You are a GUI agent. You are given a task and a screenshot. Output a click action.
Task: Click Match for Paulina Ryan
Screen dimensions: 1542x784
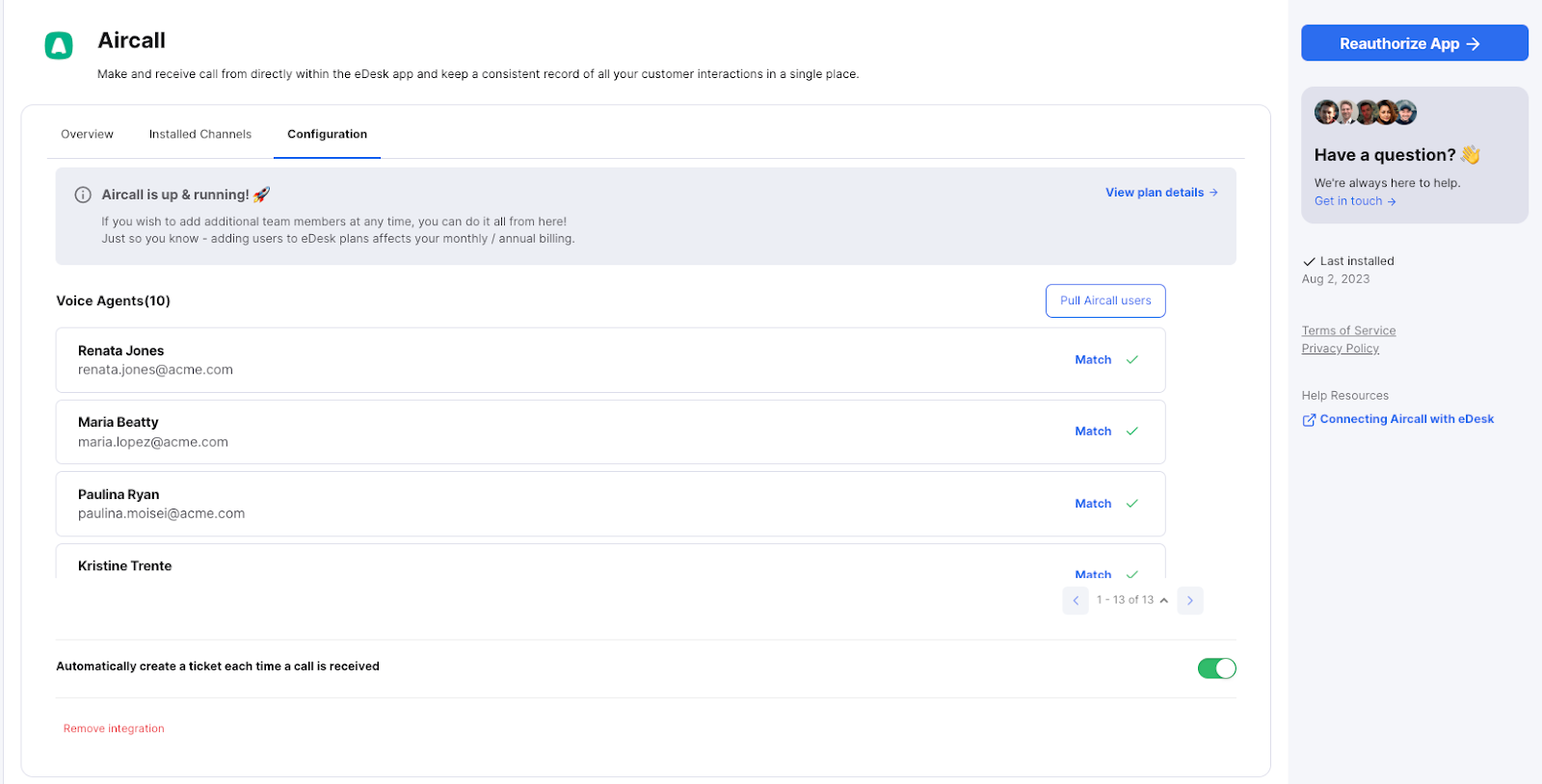[x=1093, y=504]
